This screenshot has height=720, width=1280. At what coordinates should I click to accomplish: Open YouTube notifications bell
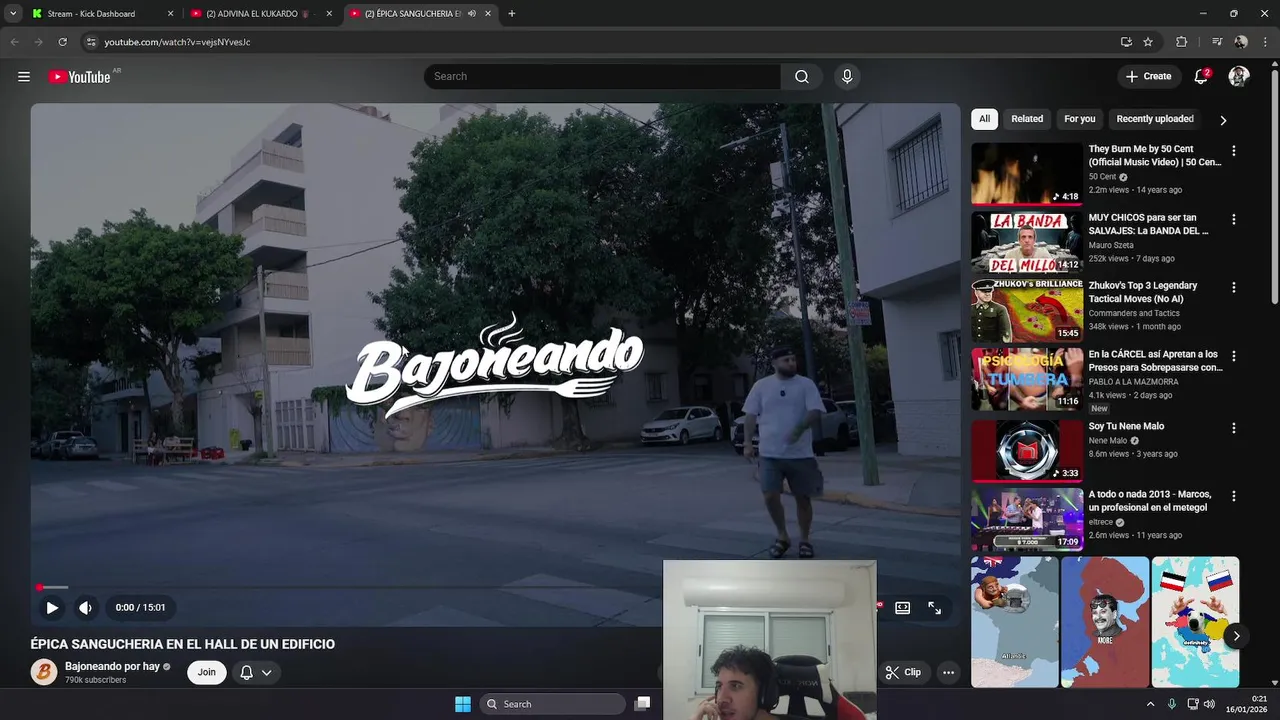pos(1202,77)
